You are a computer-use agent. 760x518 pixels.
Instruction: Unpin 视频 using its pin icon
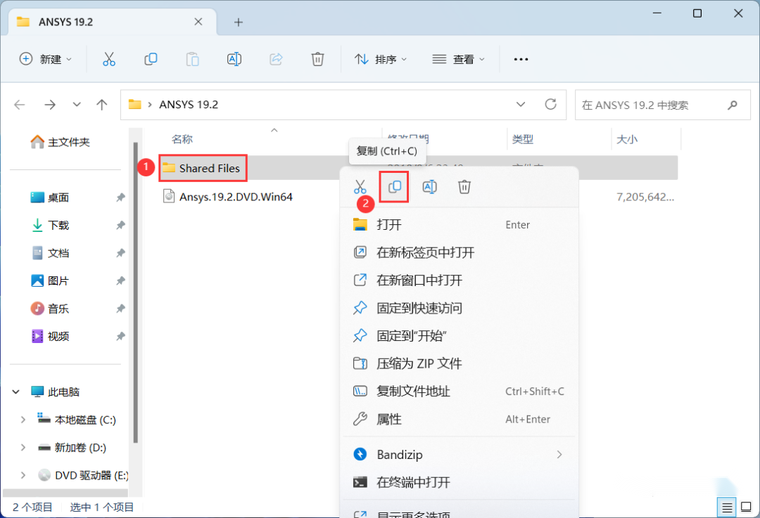[120, 336]
